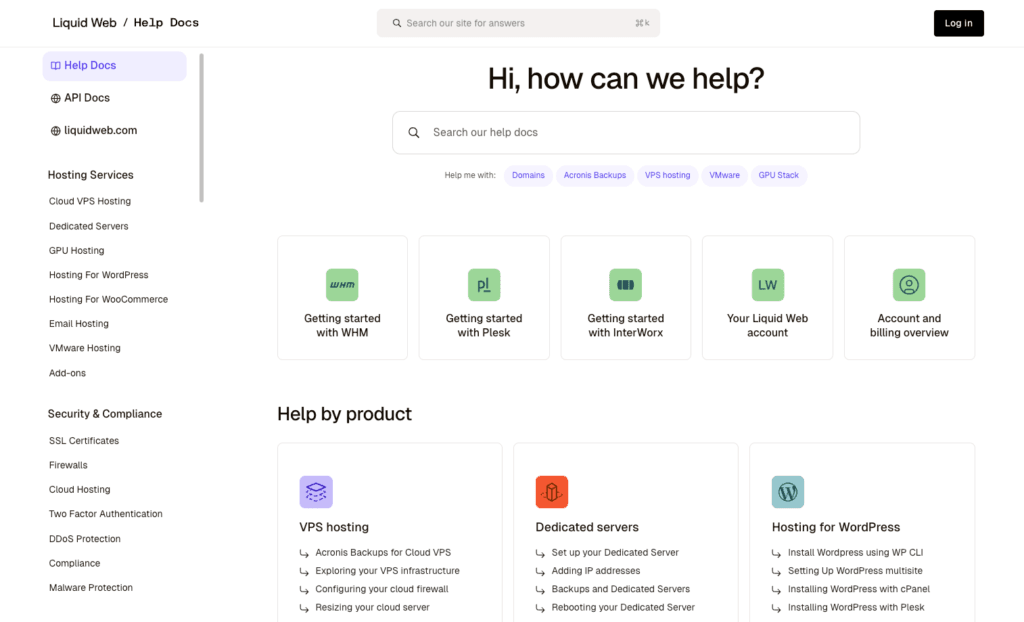
Task: Click the WHM icon in the Getting started with WHM card
Action: [342, 285]
